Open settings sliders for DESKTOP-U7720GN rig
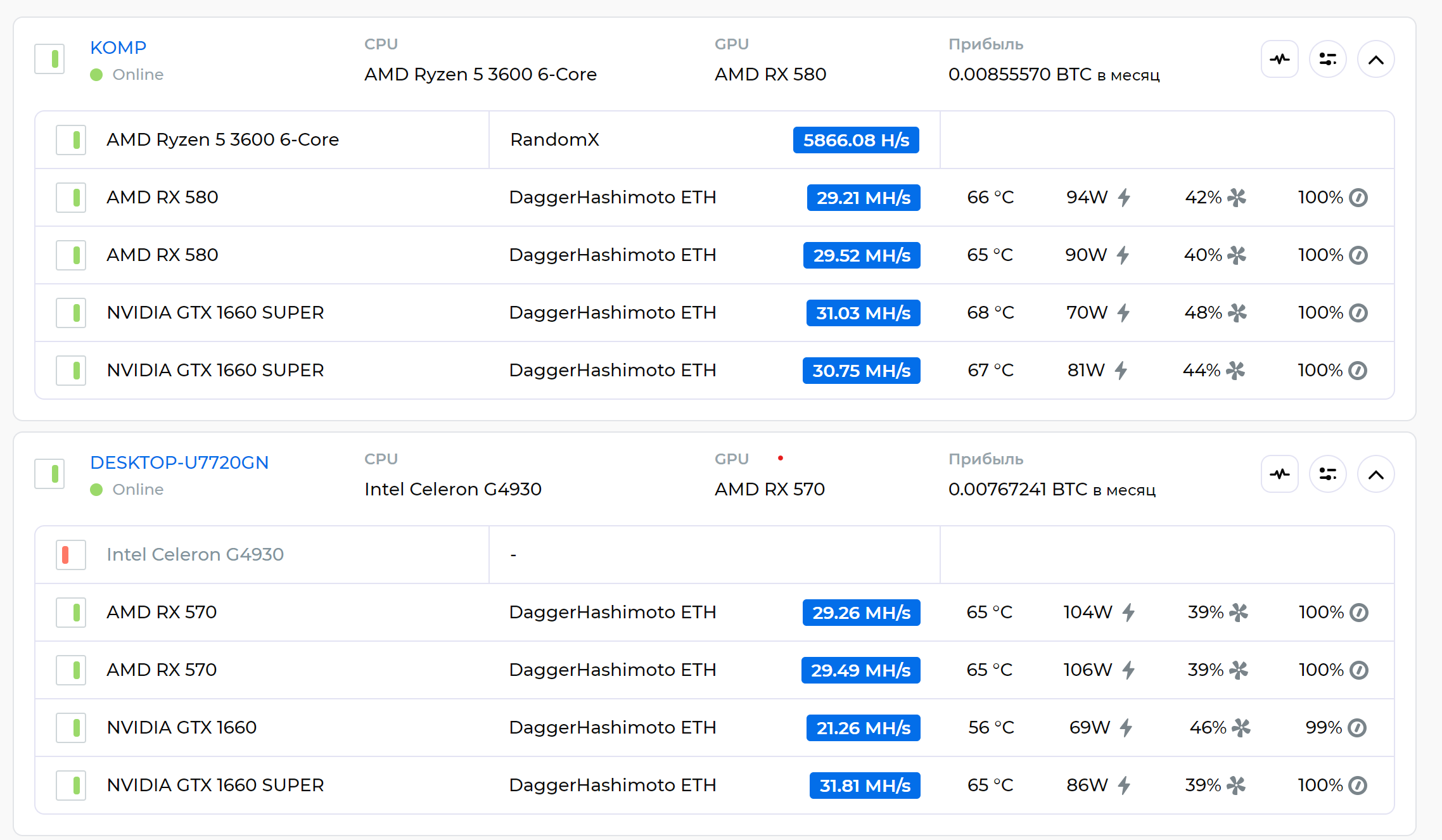Screen dimensions: 1442x840 [1327, 474]
